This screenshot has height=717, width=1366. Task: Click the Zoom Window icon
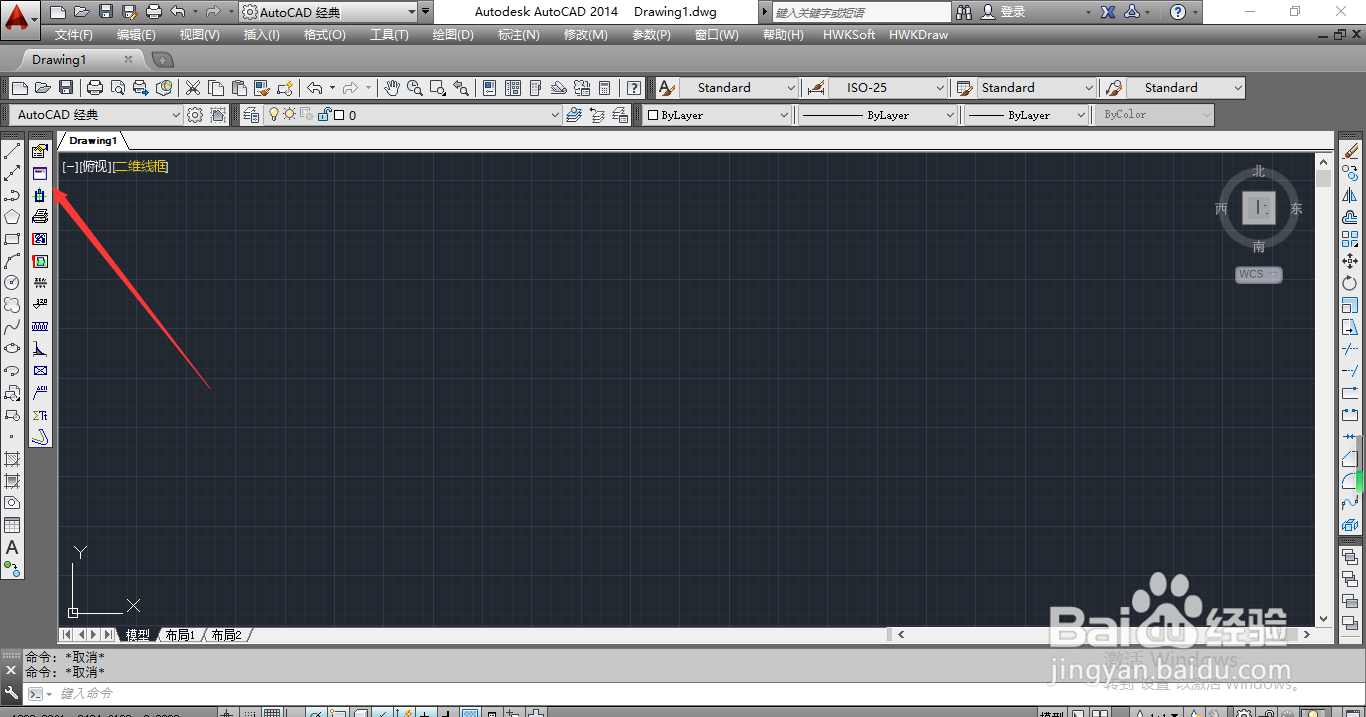[437, 88]
